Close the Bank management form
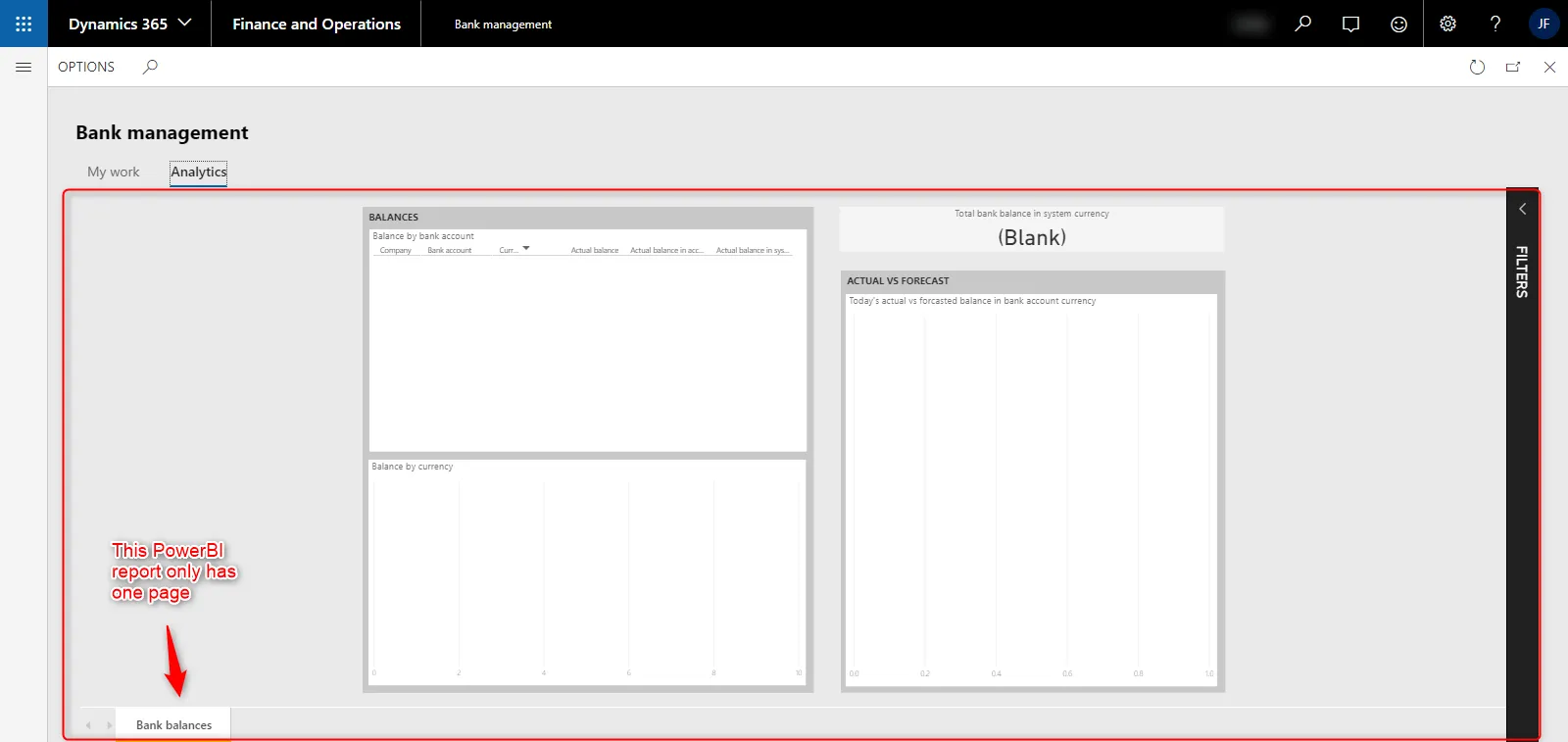Screen dimensions: 1568x742 tap(1549, 67)
